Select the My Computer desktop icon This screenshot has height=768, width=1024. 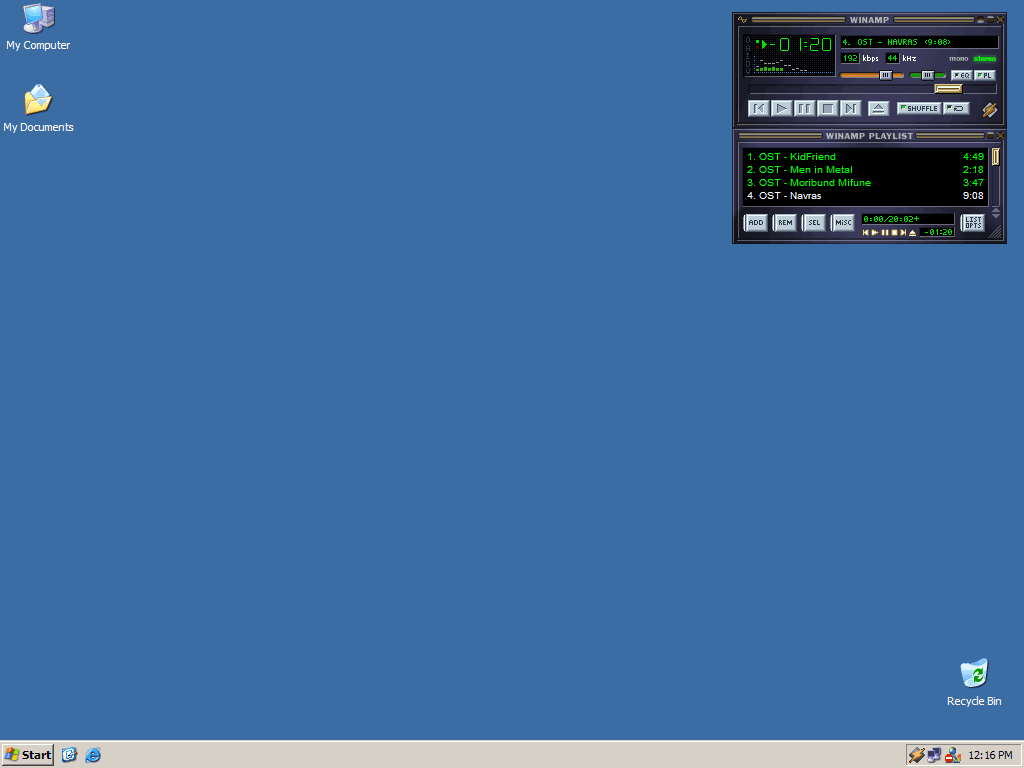tap(38, 27)
